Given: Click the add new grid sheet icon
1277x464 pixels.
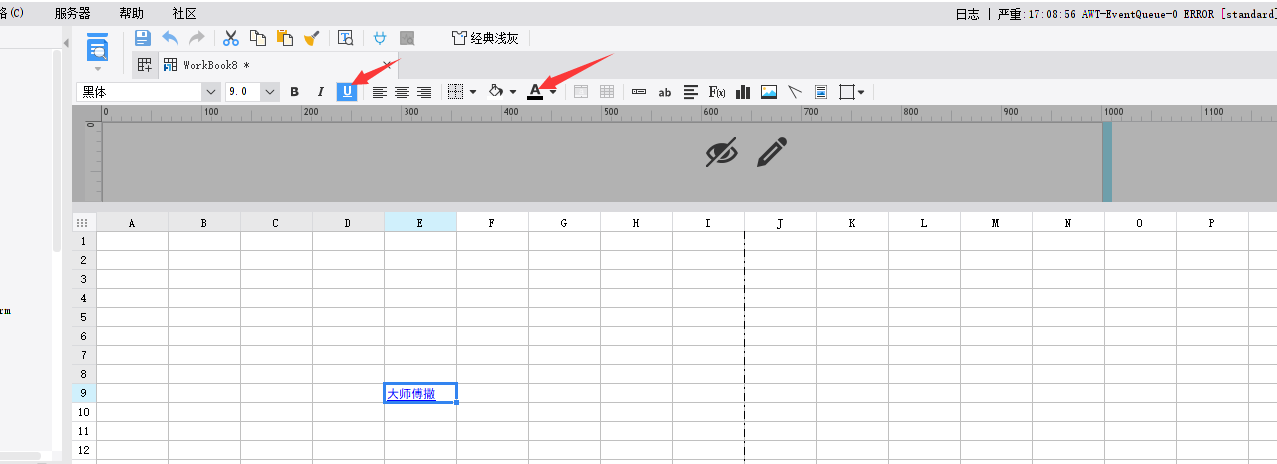Looking at the screenshot, I should coord(145,65).
